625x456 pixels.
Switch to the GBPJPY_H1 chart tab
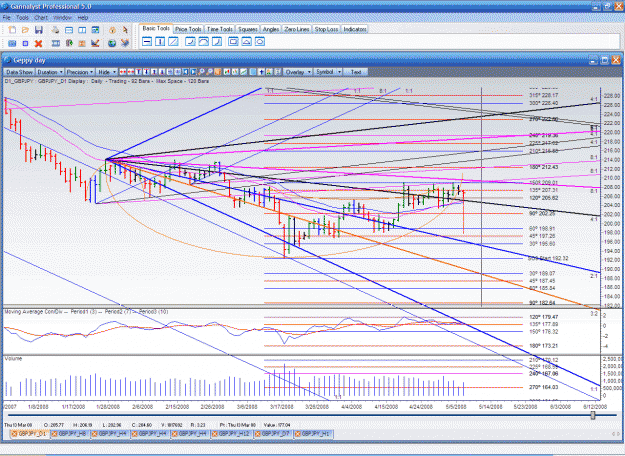(x=313, y=434)
